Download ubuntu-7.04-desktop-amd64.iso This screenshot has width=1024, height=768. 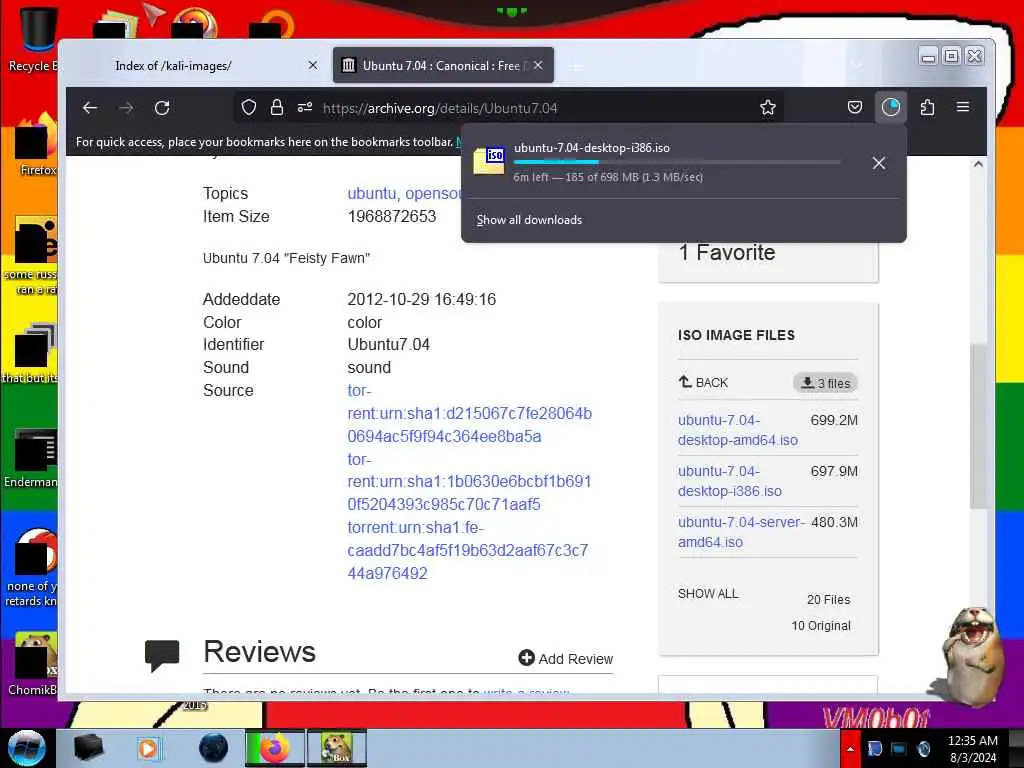point(738,430)
